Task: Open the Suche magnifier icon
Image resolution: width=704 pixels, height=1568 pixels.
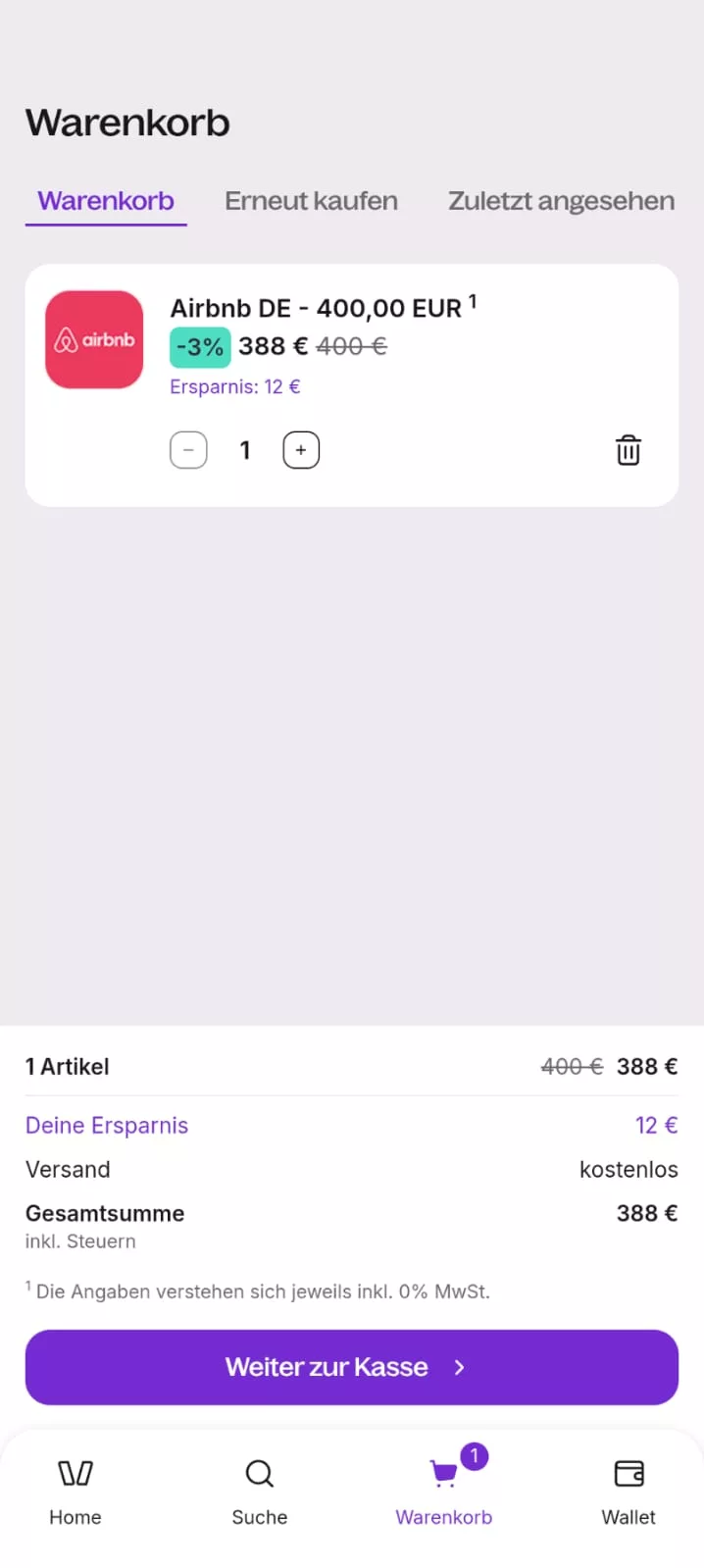Action: [259, 1473]
